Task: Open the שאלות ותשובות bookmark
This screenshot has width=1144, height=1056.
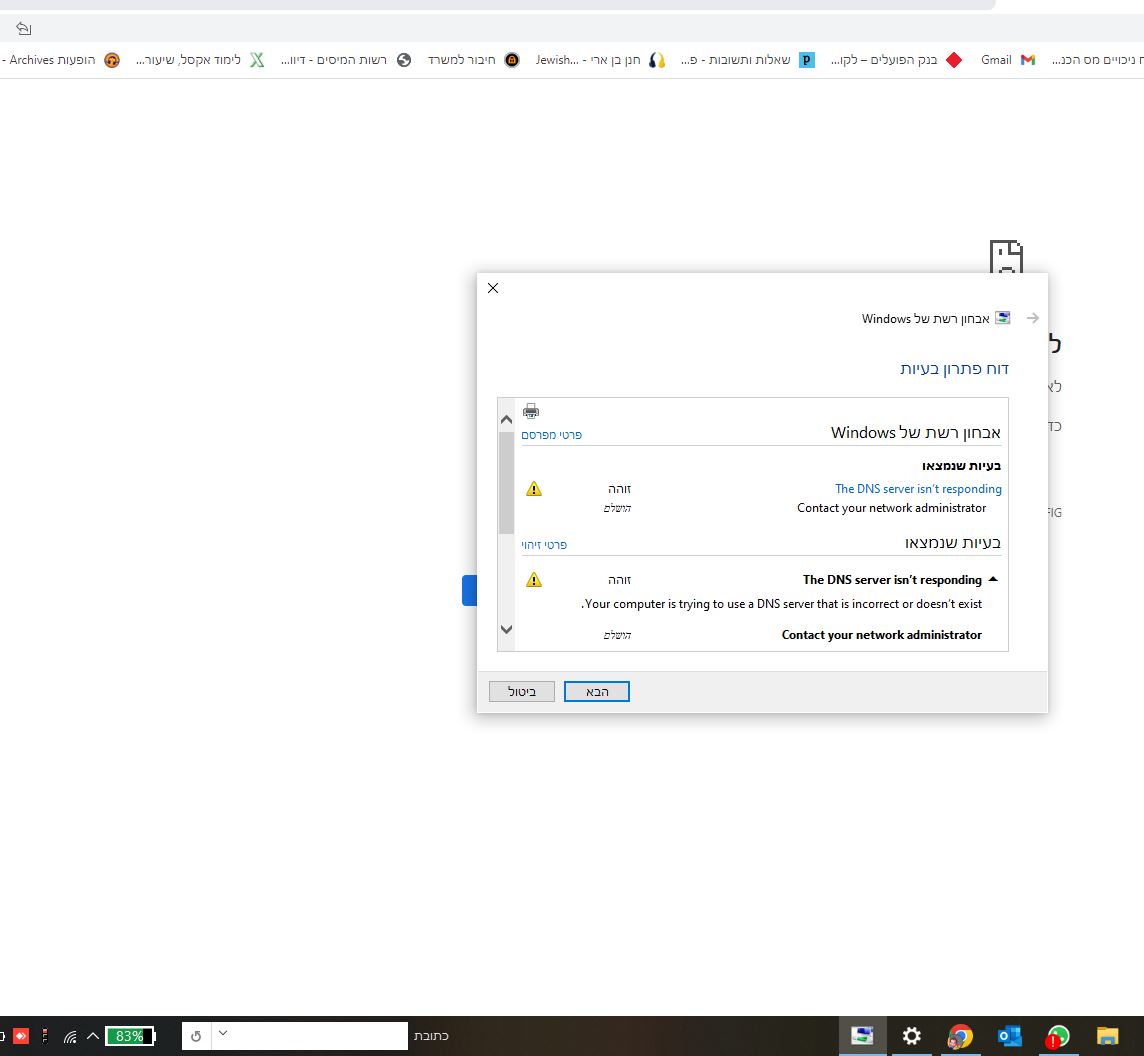Action: point(748,60)
